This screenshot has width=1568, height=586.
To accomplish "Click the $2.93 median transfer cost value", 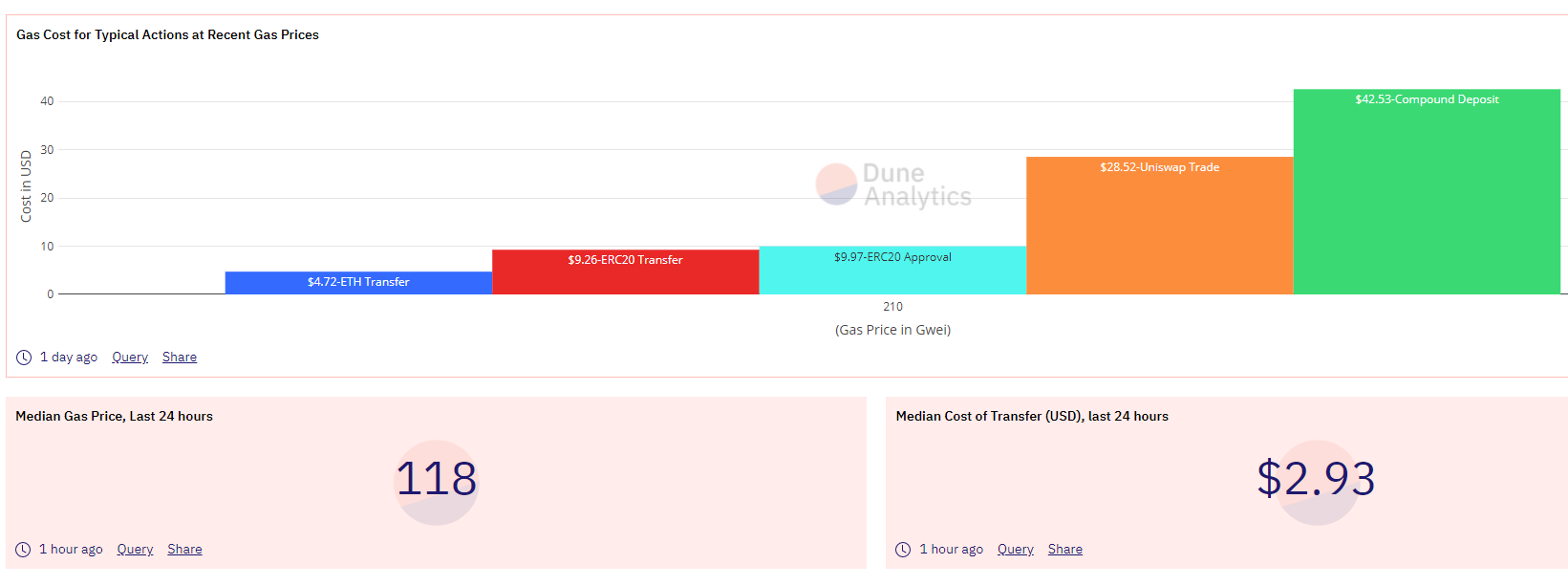I will [1316, 479].
